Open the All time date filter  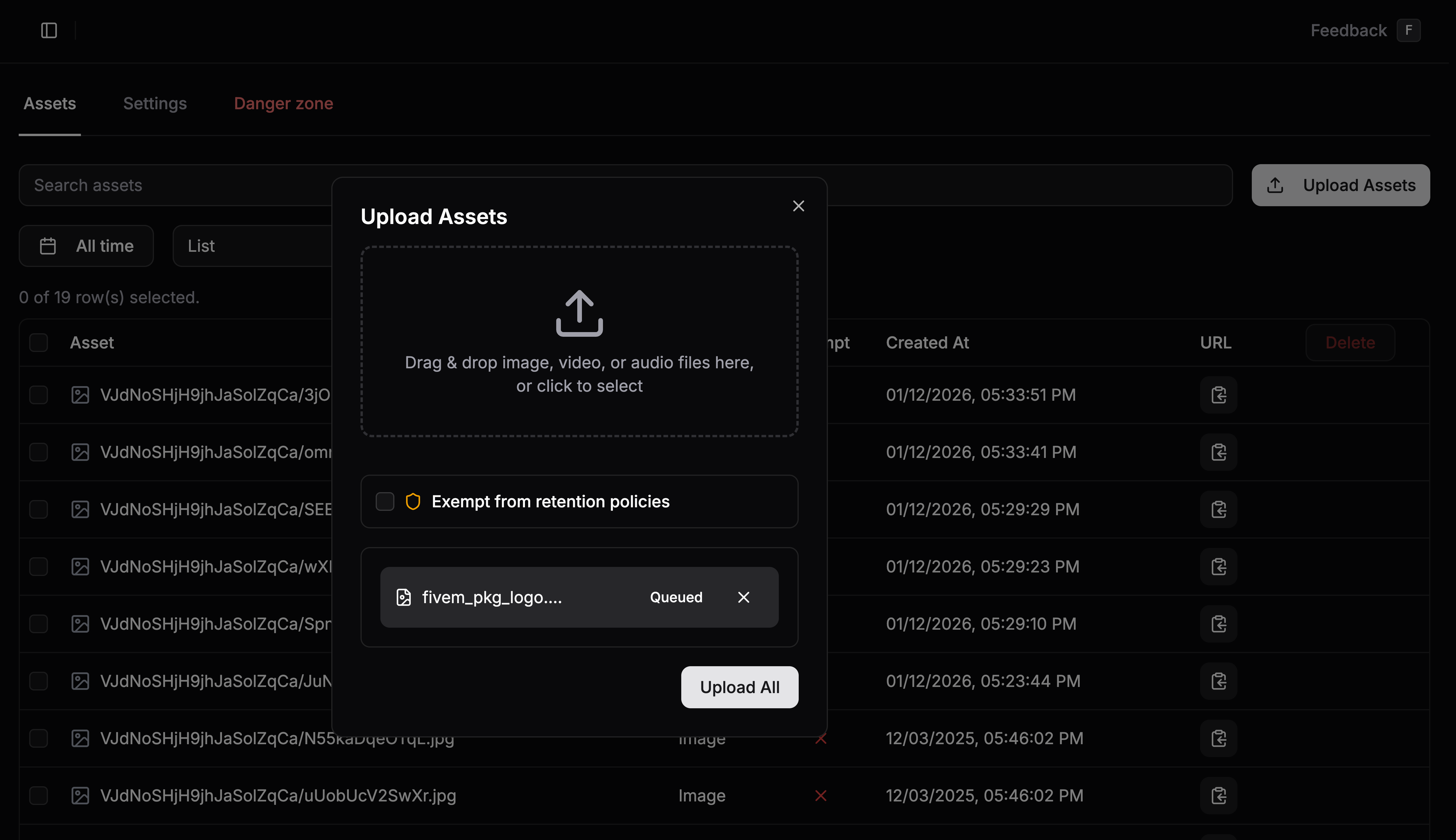(x=86, y=246)
